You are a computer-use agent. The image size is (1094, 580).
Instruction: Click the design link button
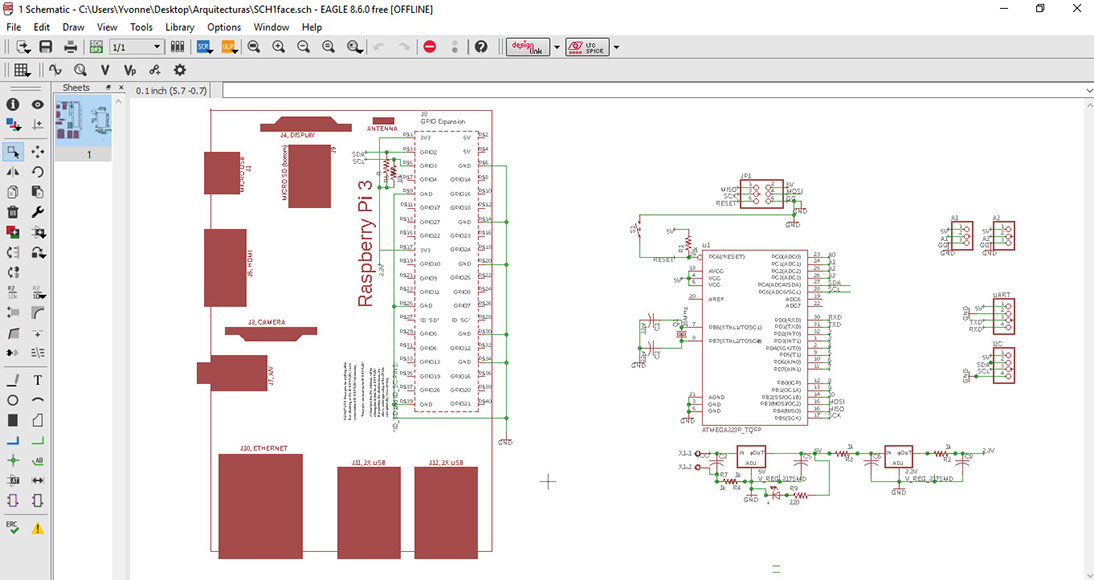[528, 47]
